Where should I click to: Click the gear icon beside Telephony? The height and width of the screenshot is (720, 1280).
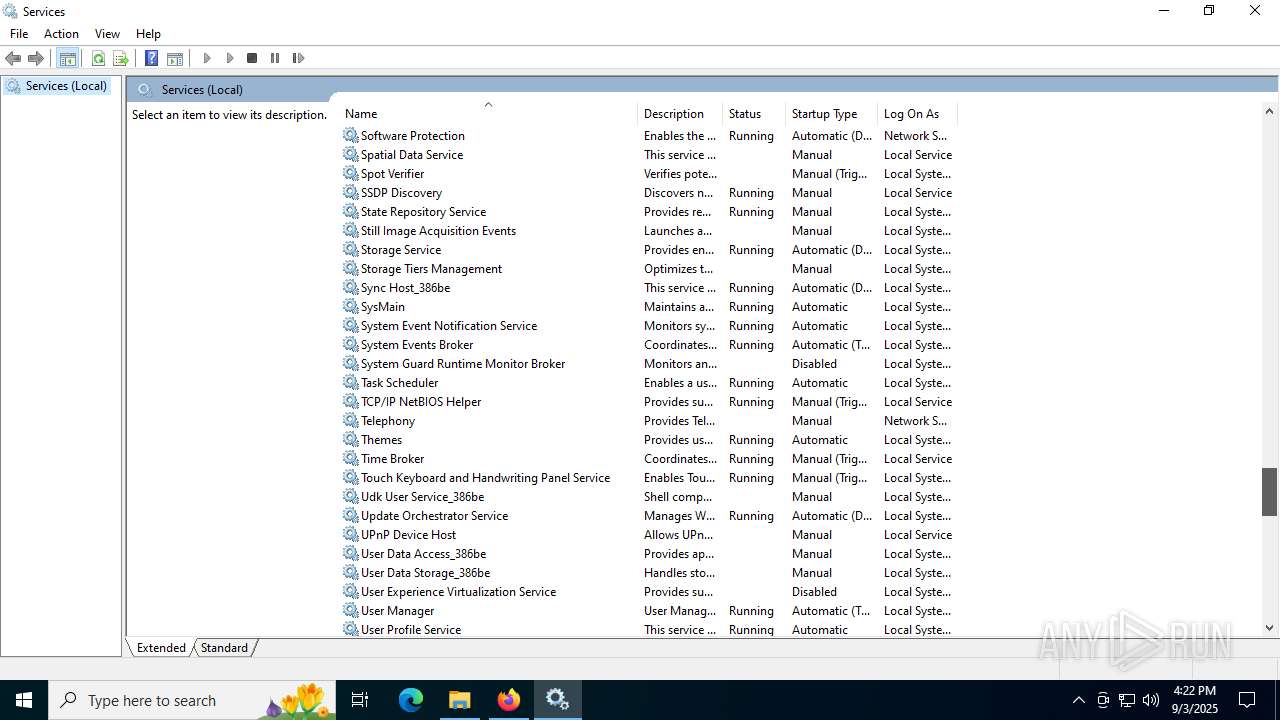pos(350,421)
